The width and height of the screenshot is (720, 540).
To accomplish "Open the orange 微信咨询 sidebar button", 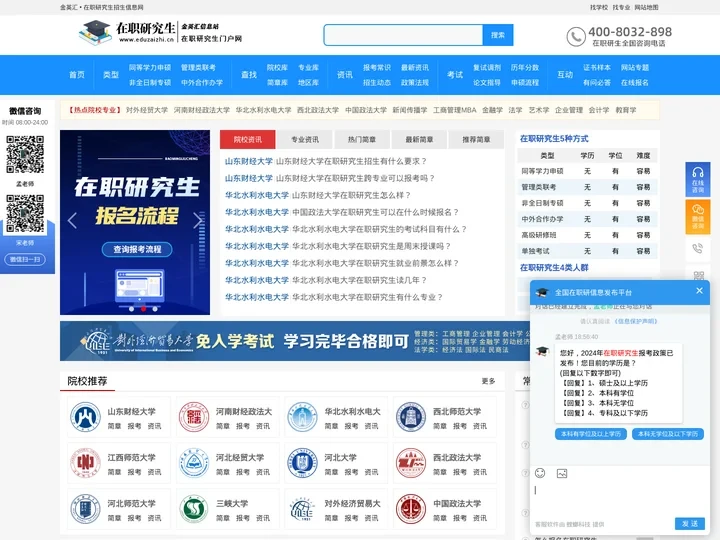I will pyautogui.click(x=698, y=217).
